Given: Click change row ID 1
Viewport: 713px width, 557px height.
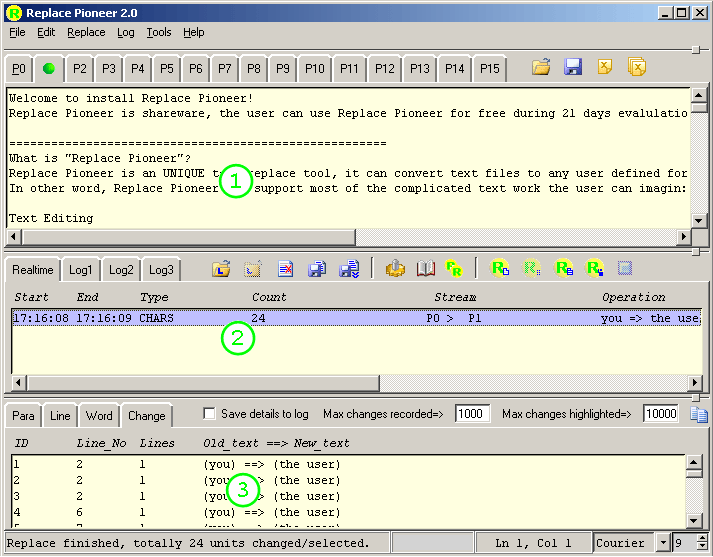Looking at the screenshot, I should 348,464.
